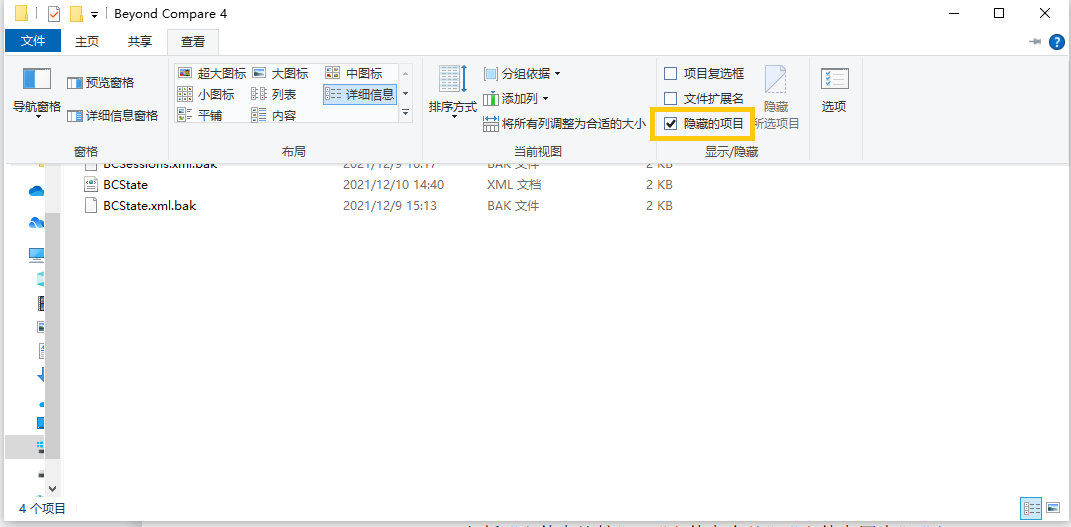This screenshot has width=1071, height=527.
Task: Click the Properties checkmark icon in title bar
Action: point(54,14)
